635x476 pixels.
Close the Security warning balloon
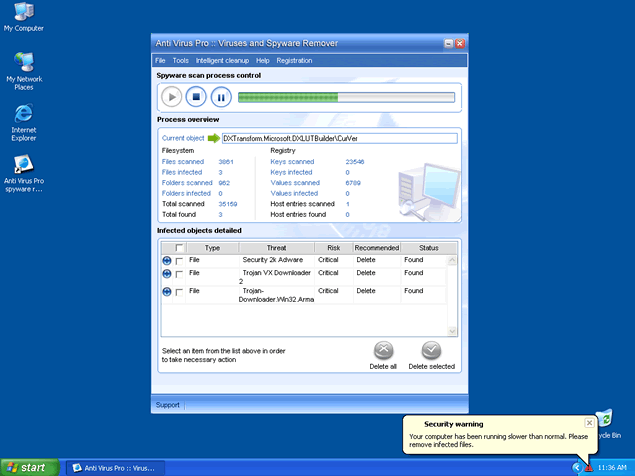(x=589, y=423)
